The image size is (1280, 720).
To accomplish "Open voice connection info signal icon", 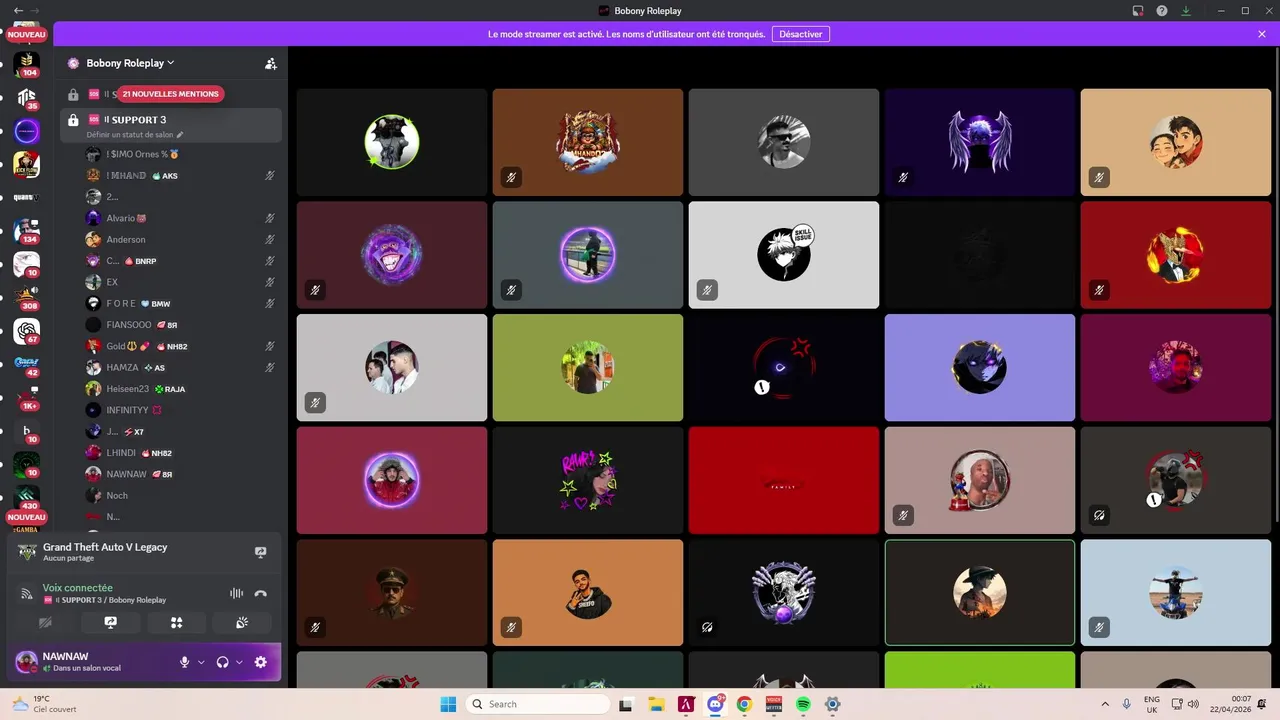I will (27, 593).
